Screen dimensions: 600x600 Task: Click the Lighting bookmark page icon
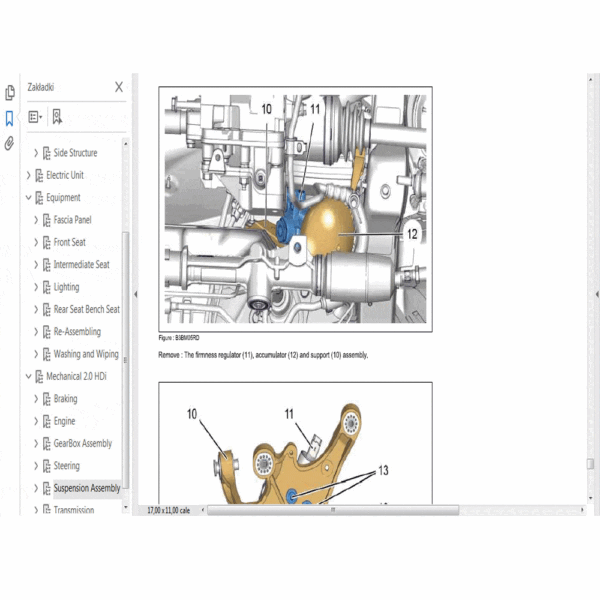pos(46,287)
